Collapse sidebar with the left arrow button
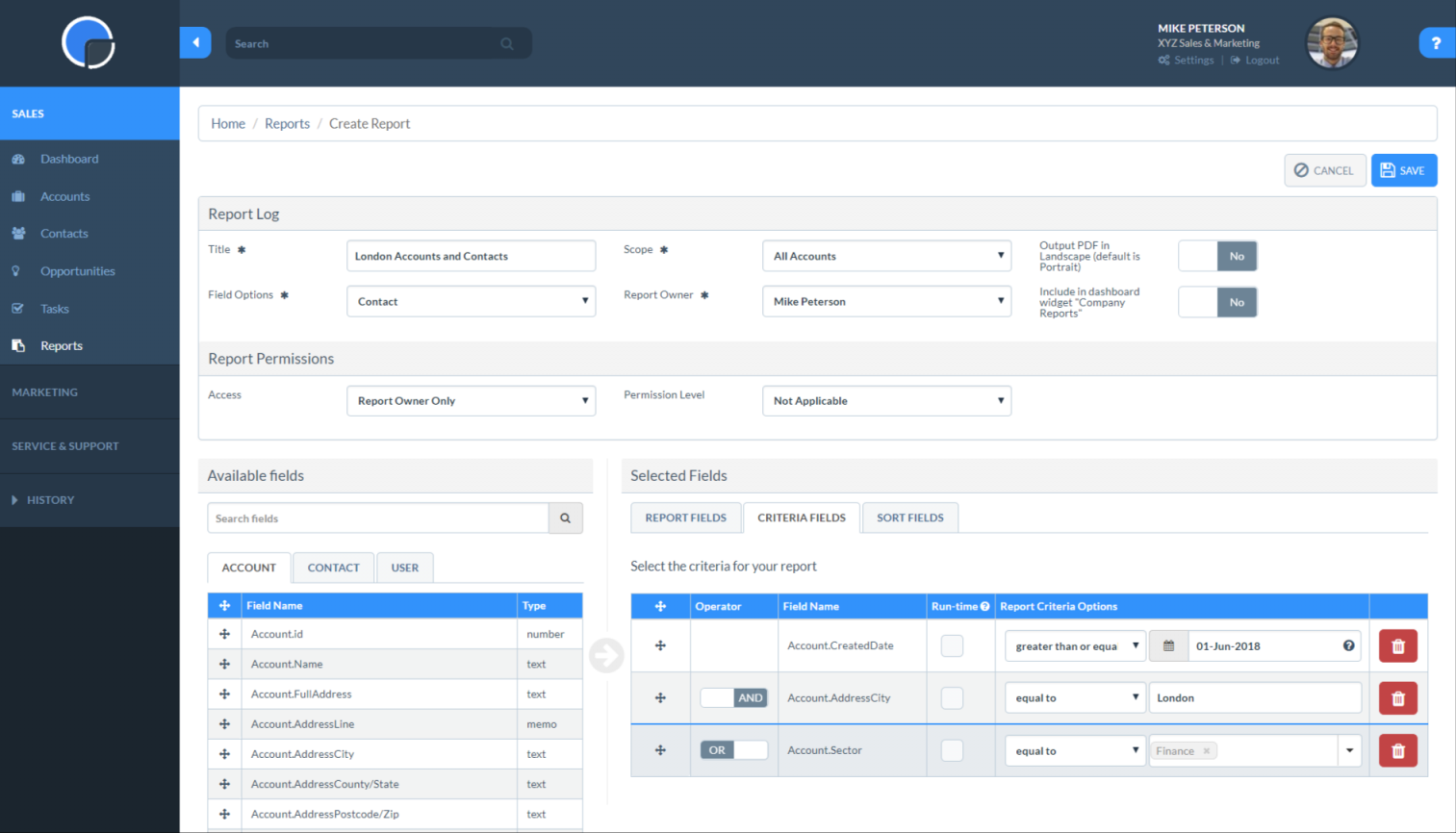1456x833 pixels. [x=195, y=42]
